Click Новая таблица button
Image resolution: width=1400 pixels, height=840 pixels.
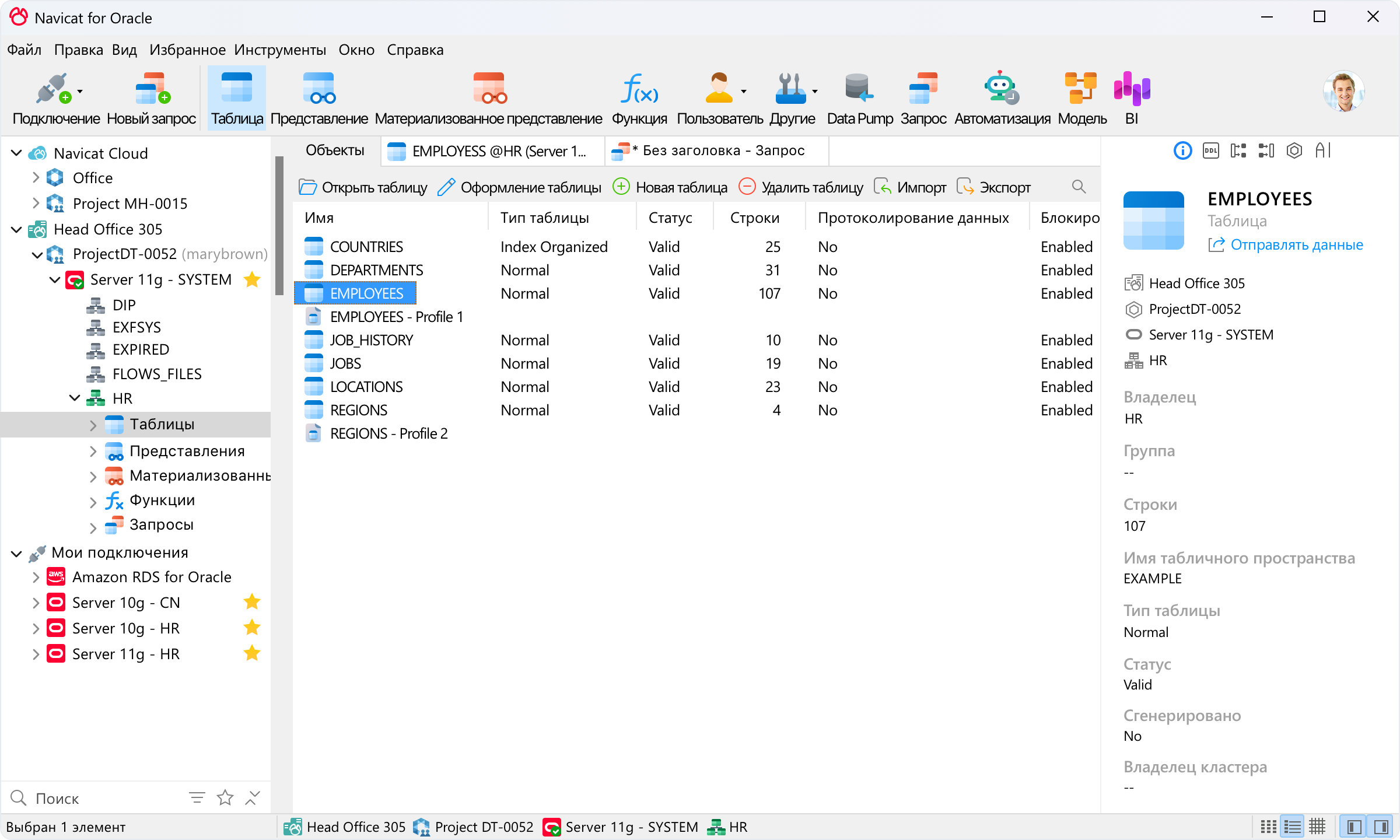pyautogui.click(x=670, y=187)
